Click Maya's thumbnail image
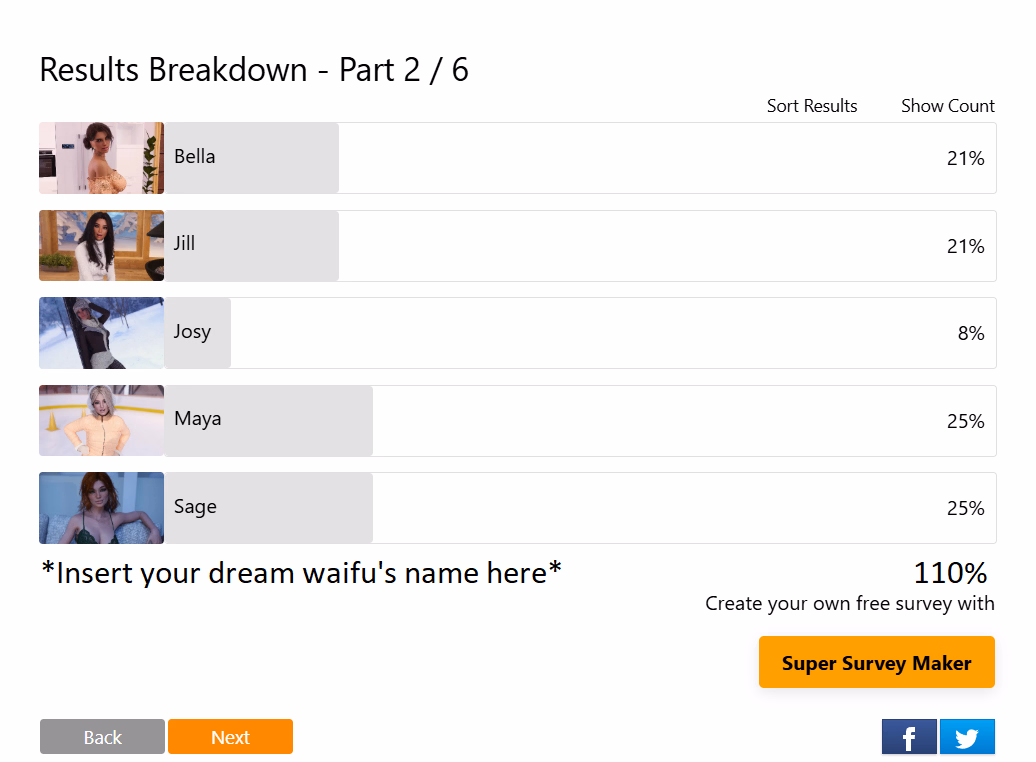1036x762 pixels. (101, 421)
